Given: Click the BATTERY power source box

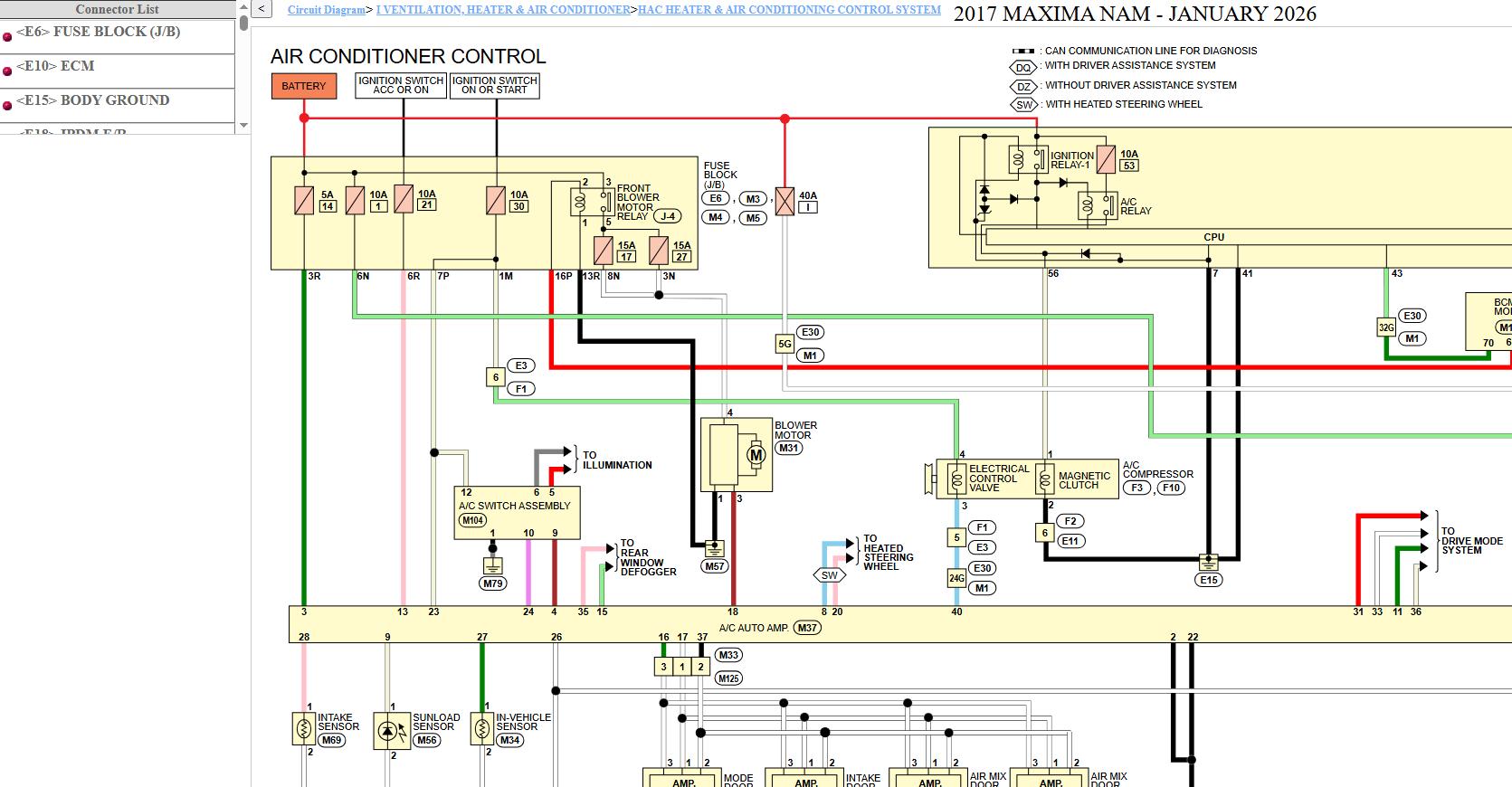Looking at the screenshot, I should [x=303, y=86].
